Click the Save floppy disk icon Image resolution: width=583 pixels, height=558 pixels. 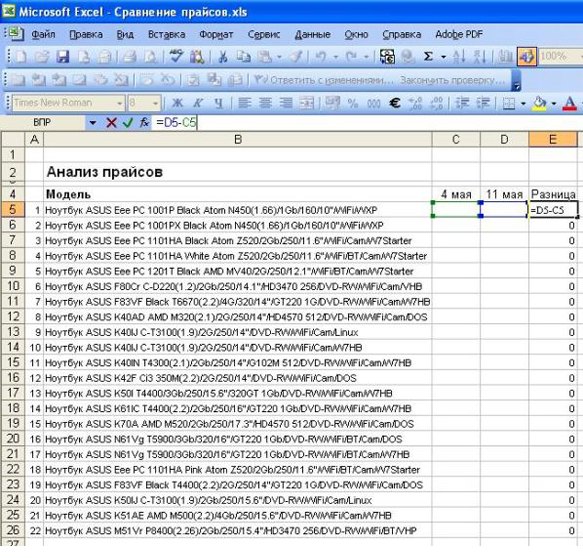(63, 57)
